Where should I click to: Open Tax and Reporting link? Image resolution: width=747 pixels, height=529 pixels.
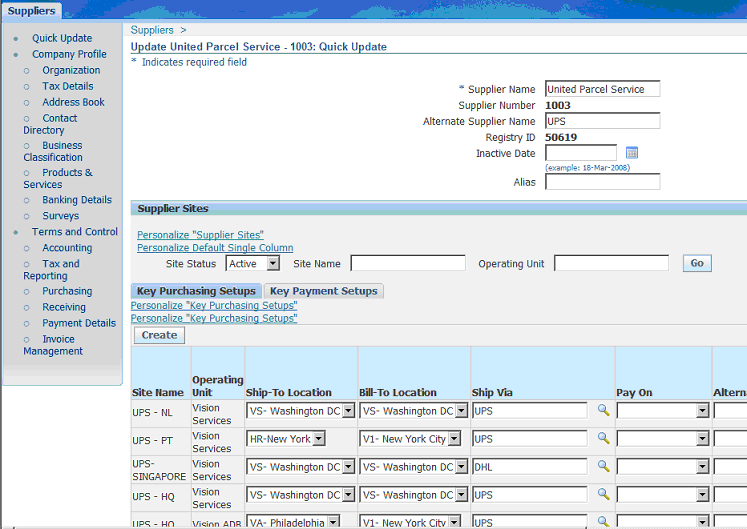51,270
